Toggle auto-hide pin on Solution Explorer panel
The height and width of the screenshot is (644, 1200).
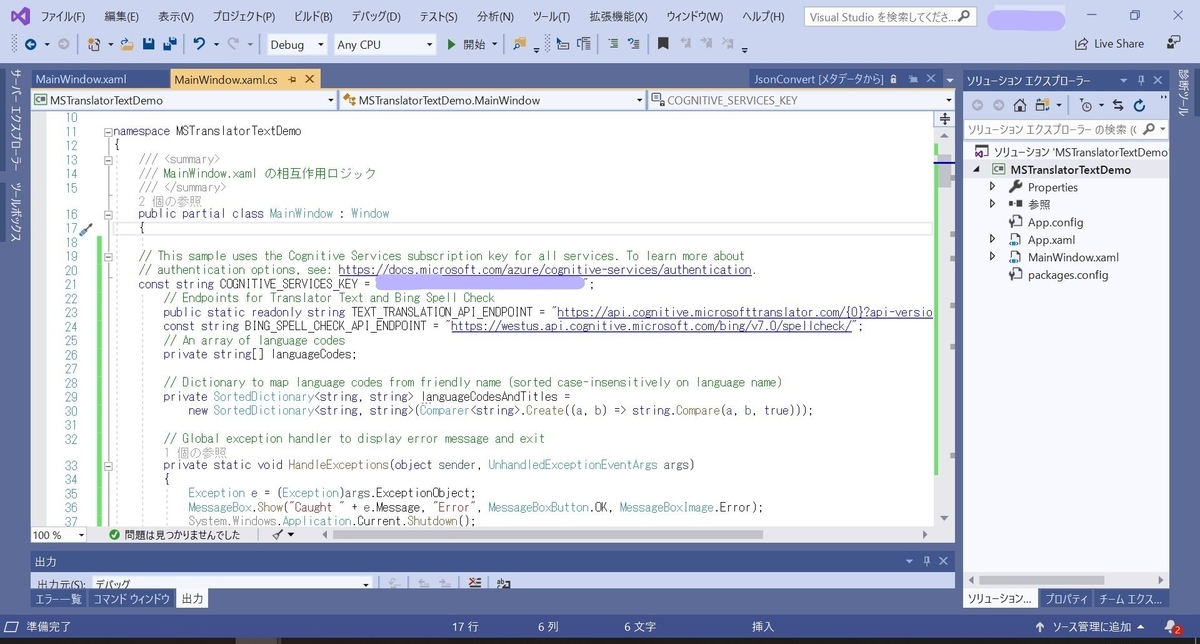click(x=1140, y=80)
